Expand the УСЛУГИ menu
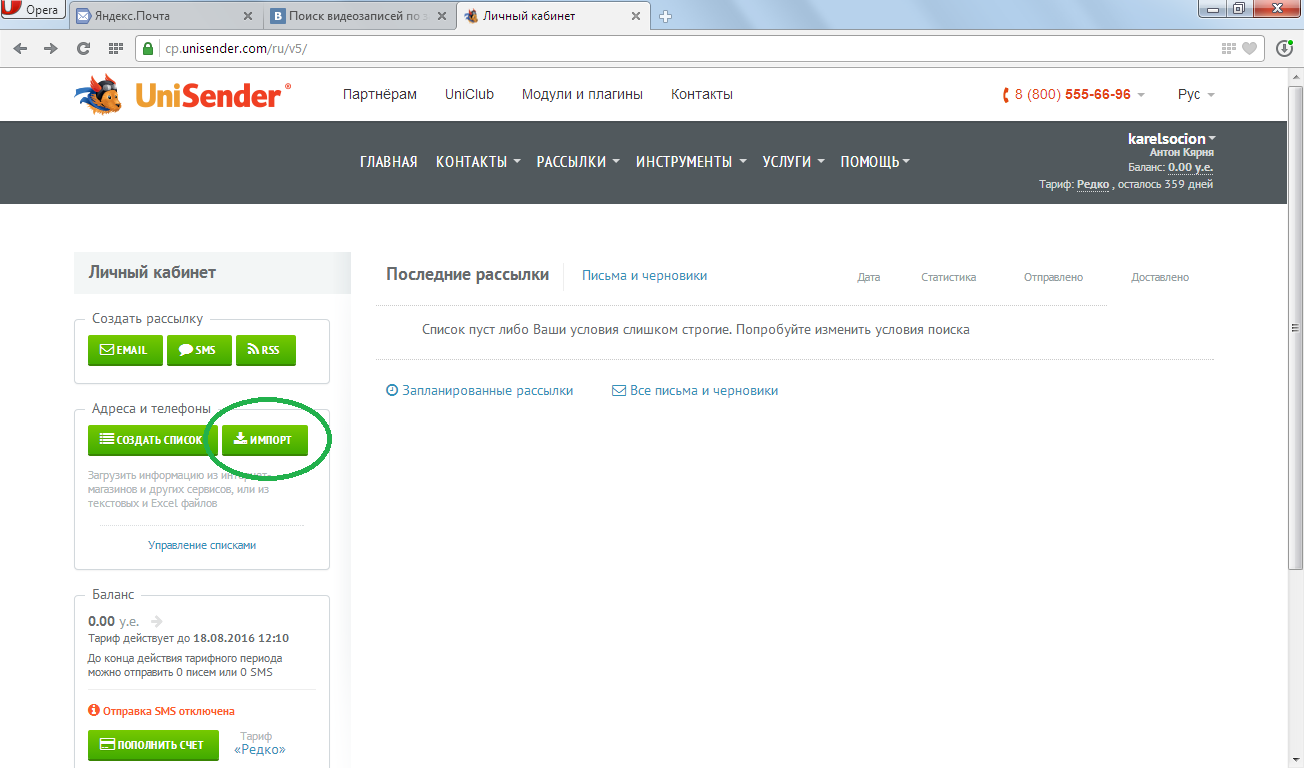This screenshot has height=768, width=1304. pyautogui.click(x=793, y=162)
